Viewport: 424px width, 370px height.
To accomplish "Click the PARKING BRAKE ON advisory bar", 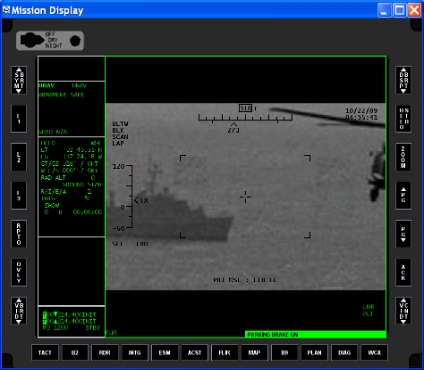I will click(x=315, y=334).
